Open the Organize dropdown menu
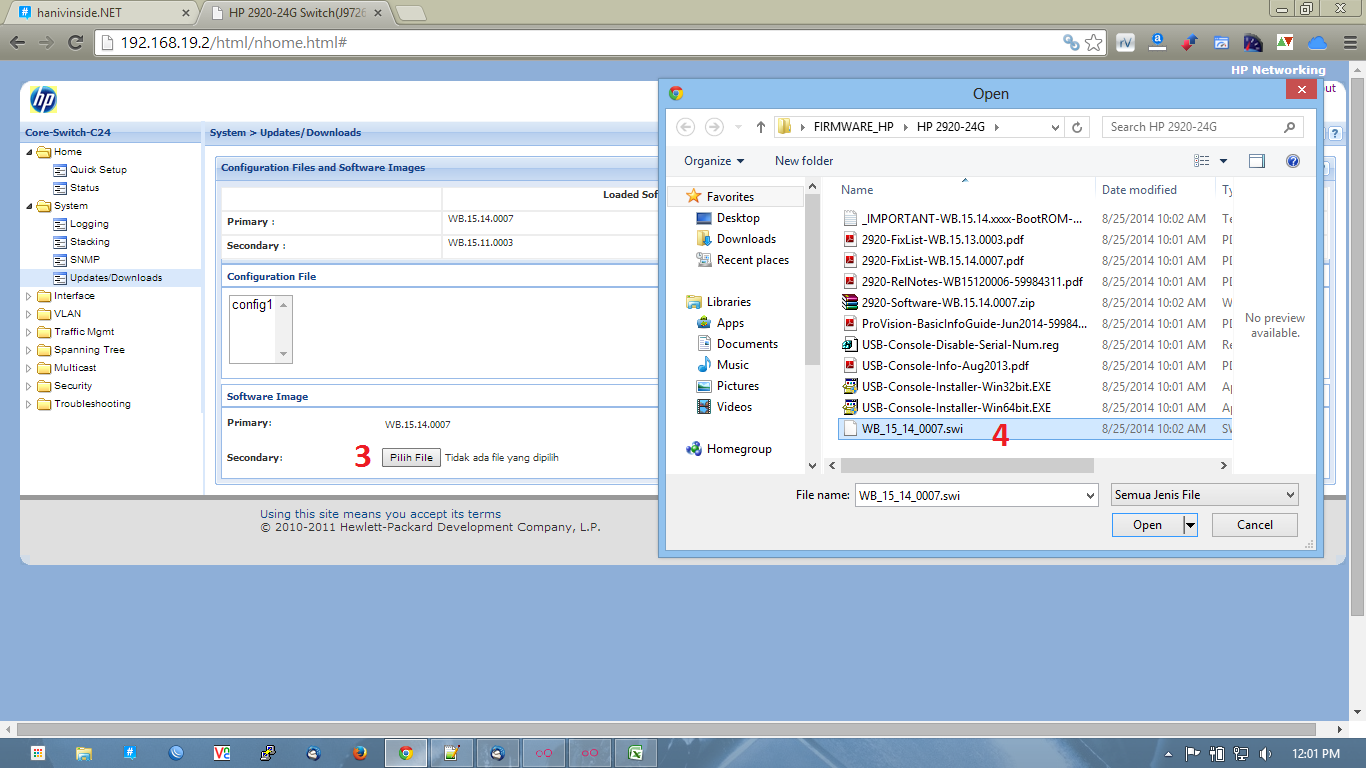 712,160
